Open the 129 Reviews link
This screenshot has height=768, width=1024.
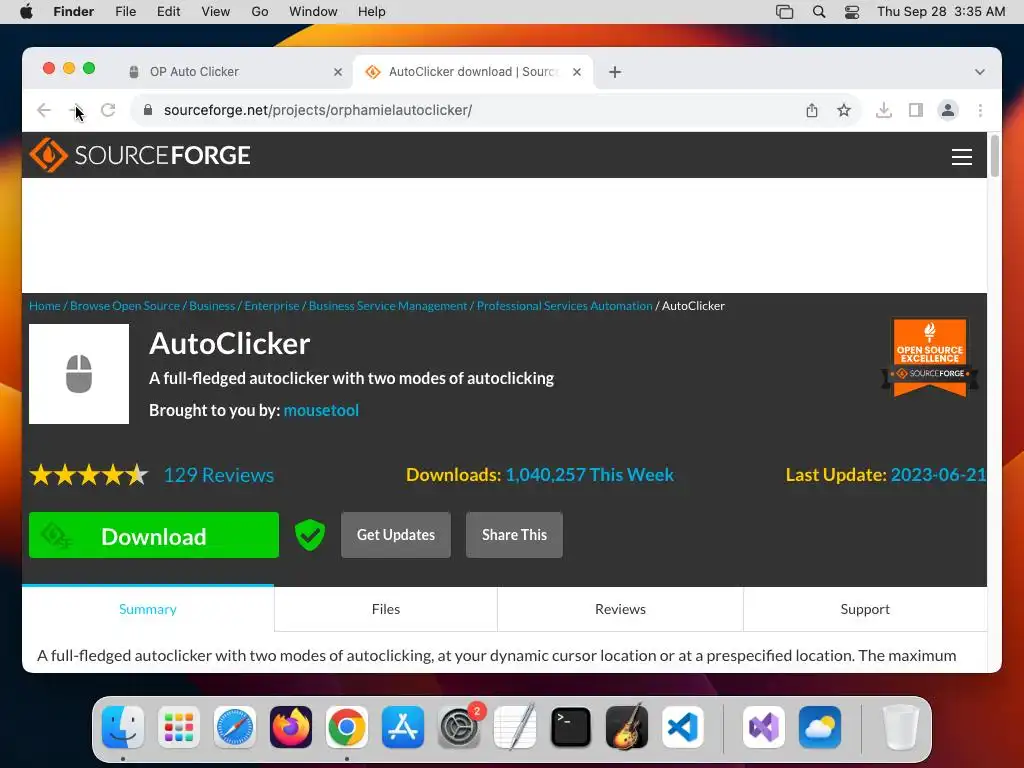coord(219,475)
